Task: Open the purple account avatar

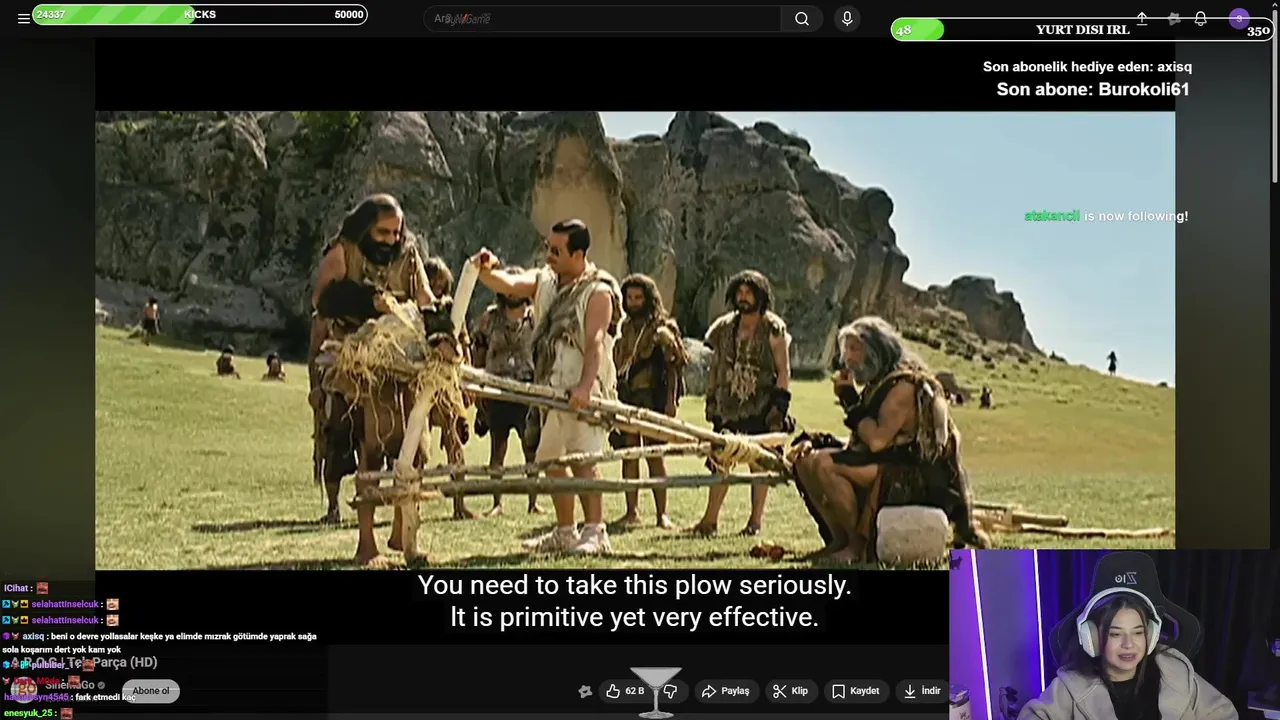Action: coord(1239,18)
